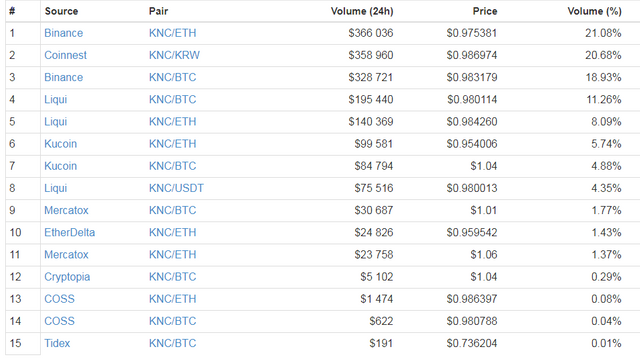Select the $0.736204 price cell
Screen dimensions: 640x361
[x=472, y=343]
